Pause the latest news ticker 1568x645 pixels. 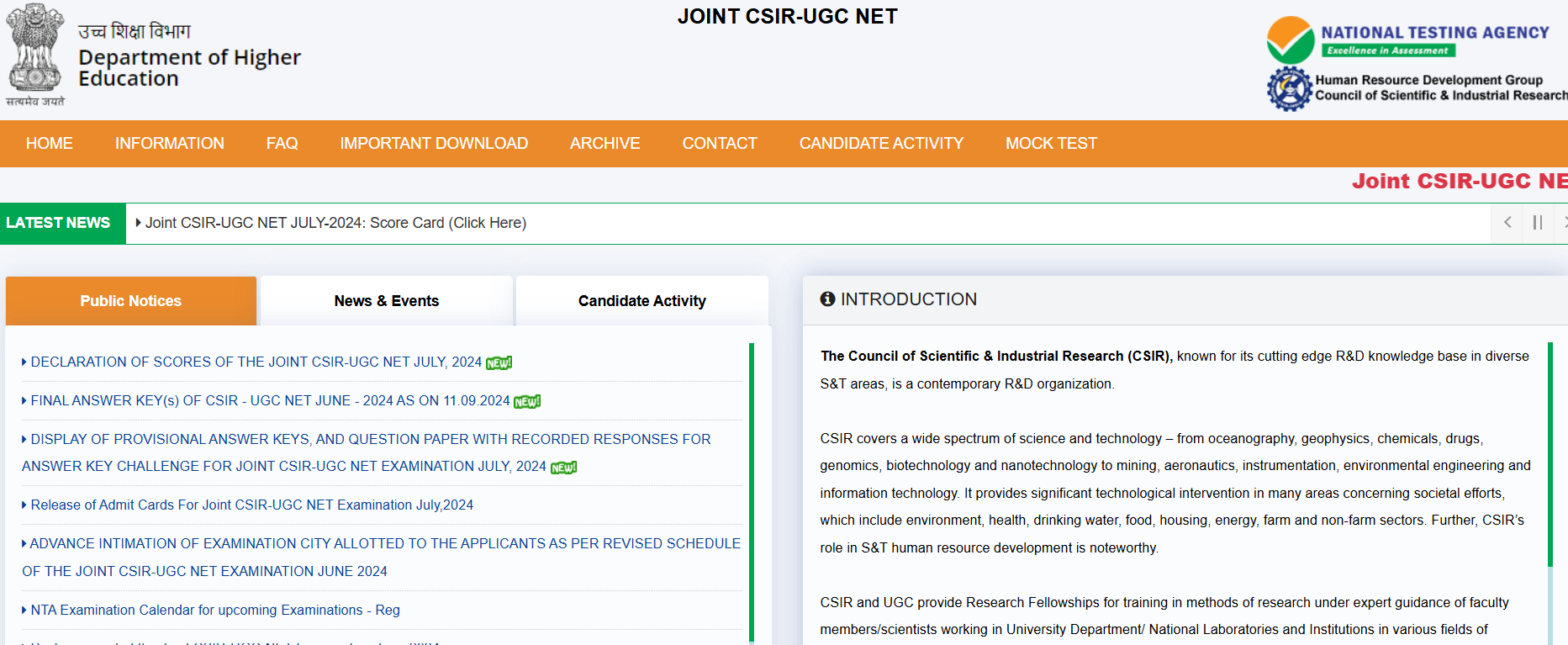point(1538,223)
